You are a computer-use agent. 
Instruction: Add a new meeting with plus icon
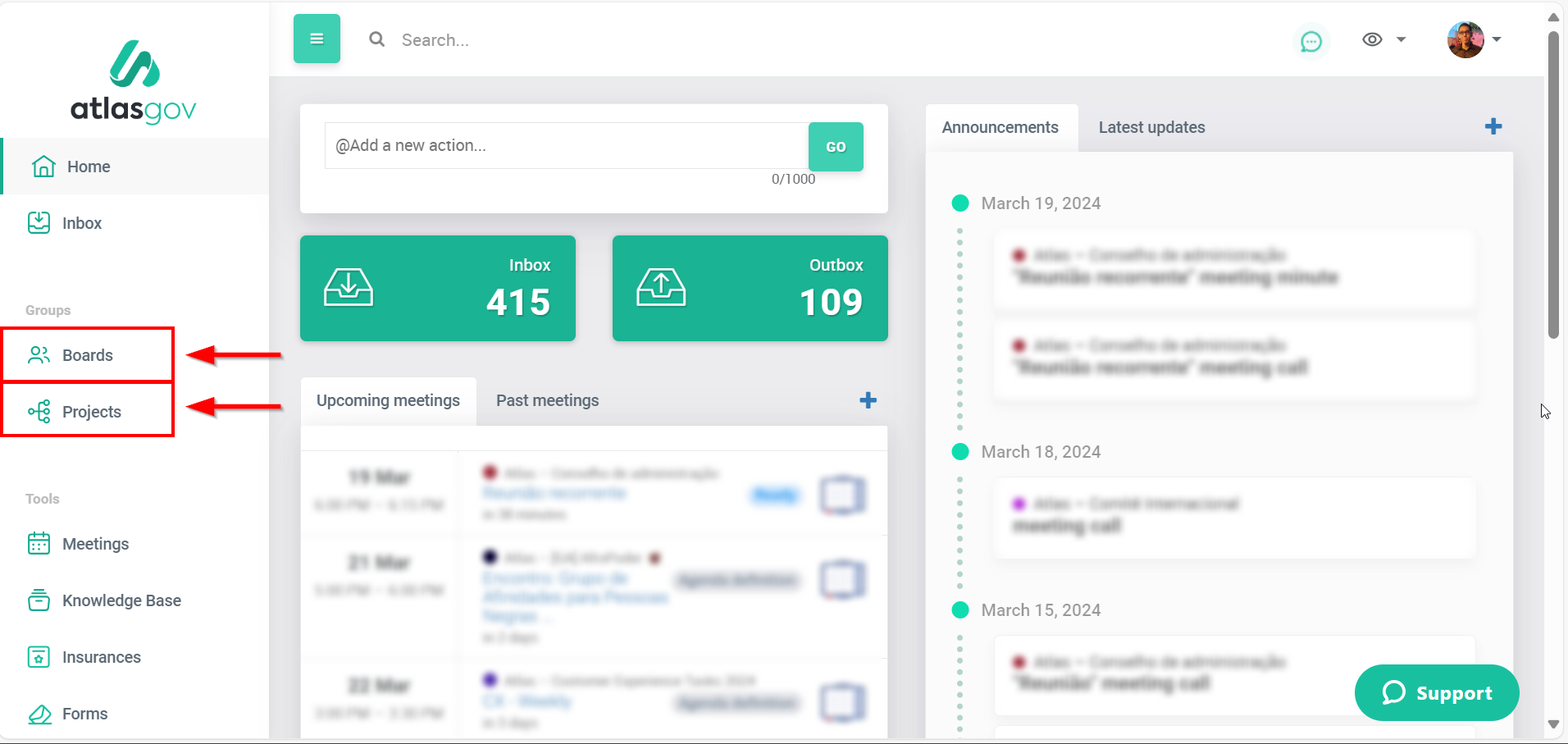[868, 400]
